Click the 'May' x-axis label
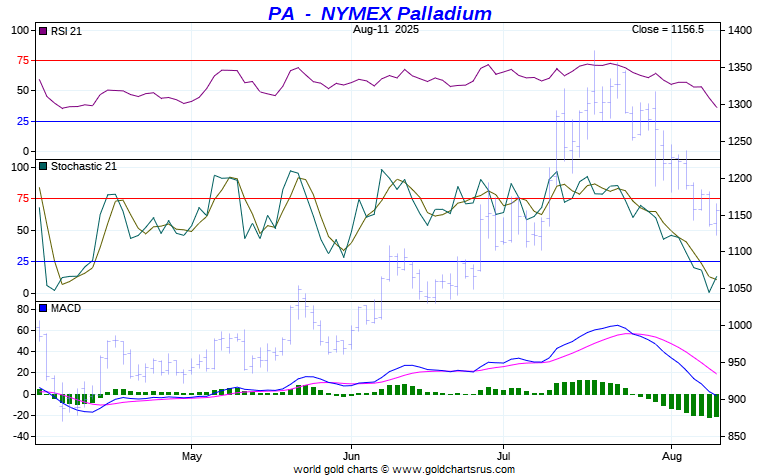The width and height of the screenshot is (760, 475). pyautogui.click(x=192, y=456)
